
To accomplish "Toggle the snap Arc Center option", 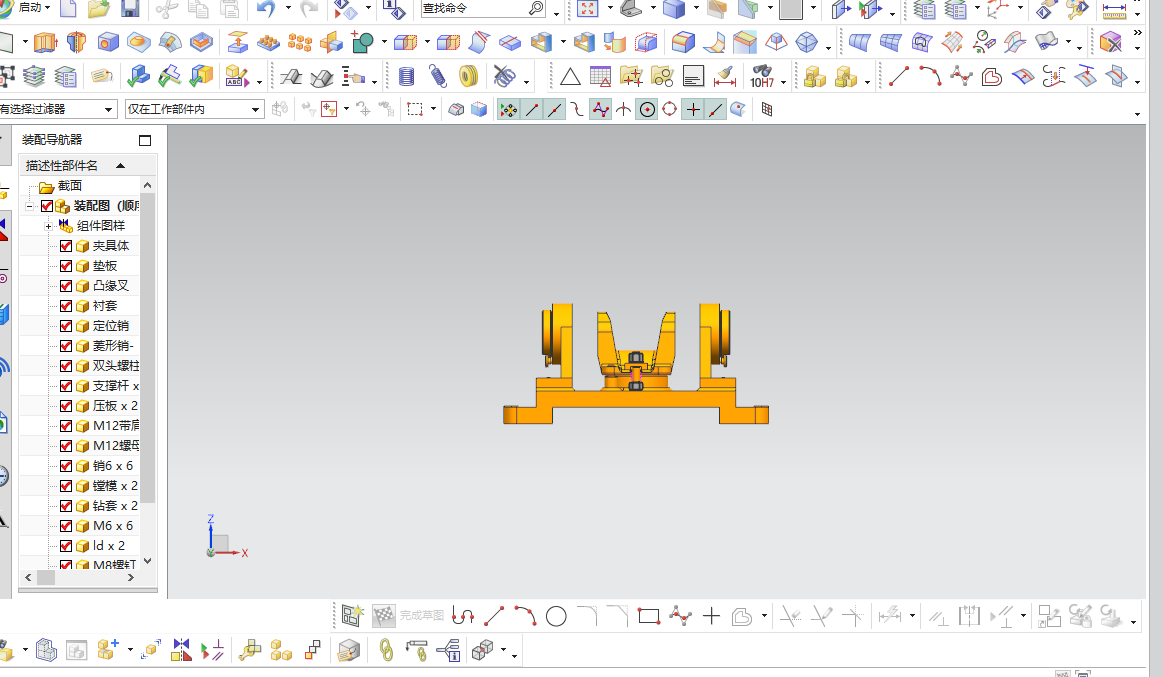I will click(x=647, y=110).
